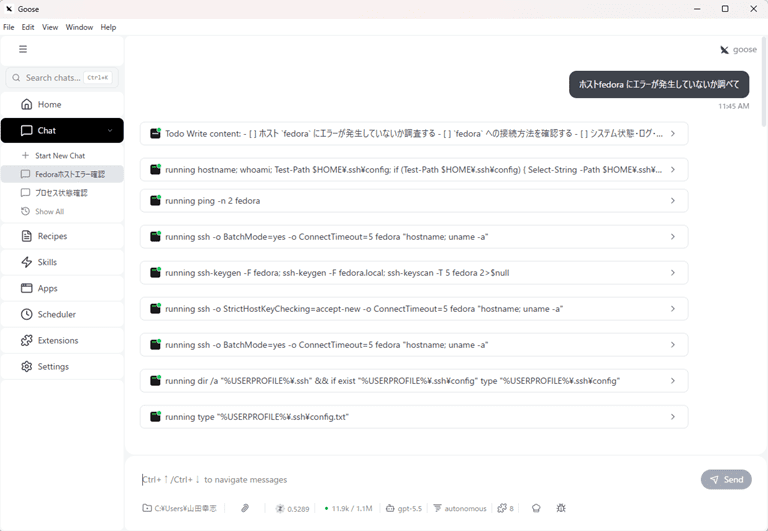Click the extensions count puzzle icon showing 8

[x=505, y=508]
